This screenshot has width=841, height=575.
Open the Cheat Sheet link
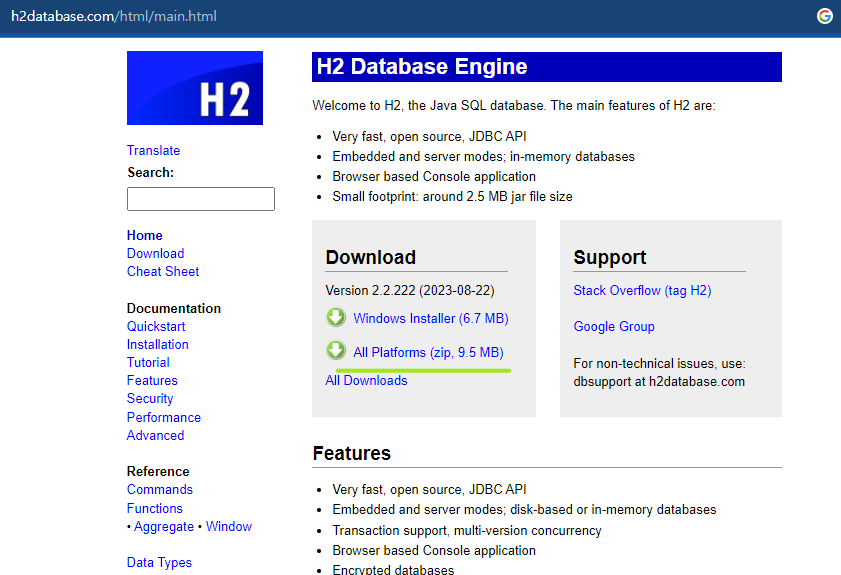click(163, 271)
